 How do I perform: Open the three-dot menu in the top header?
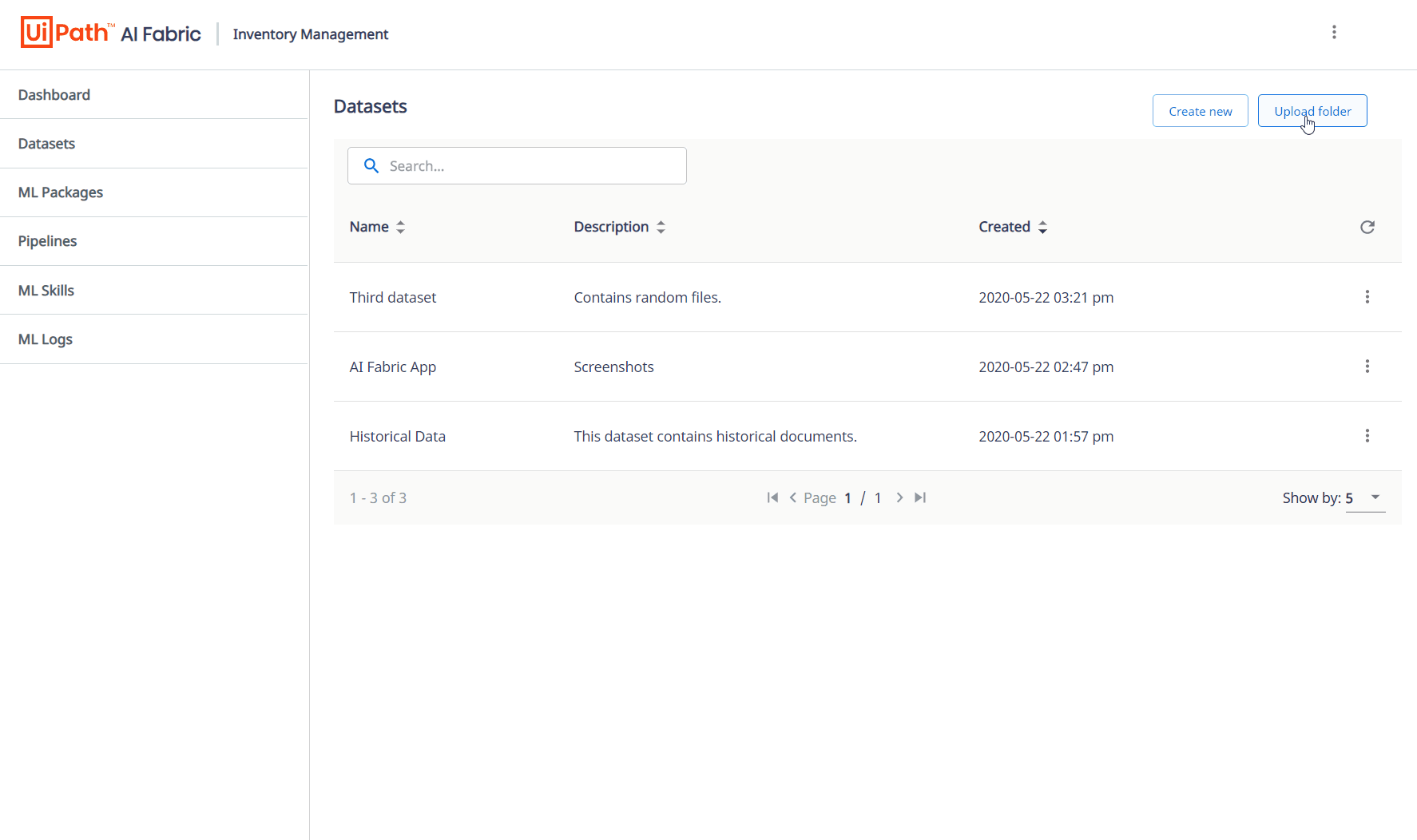coord(1335,32)
